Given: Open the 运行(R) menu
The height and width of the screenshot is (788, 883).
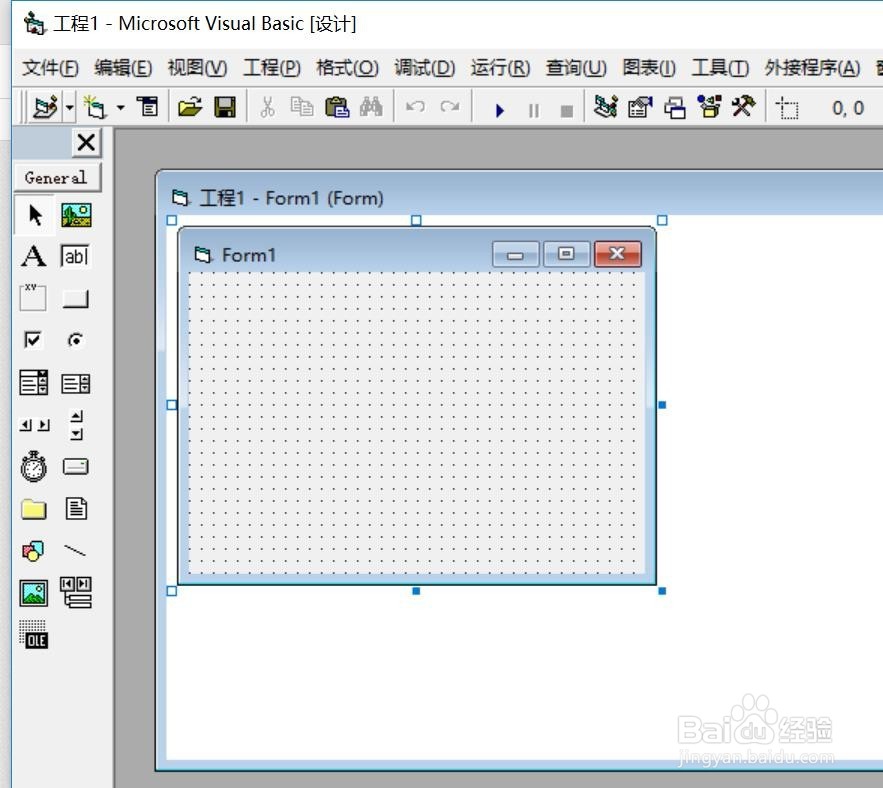Looking at the screenshot, I should (x=501, y=68).
